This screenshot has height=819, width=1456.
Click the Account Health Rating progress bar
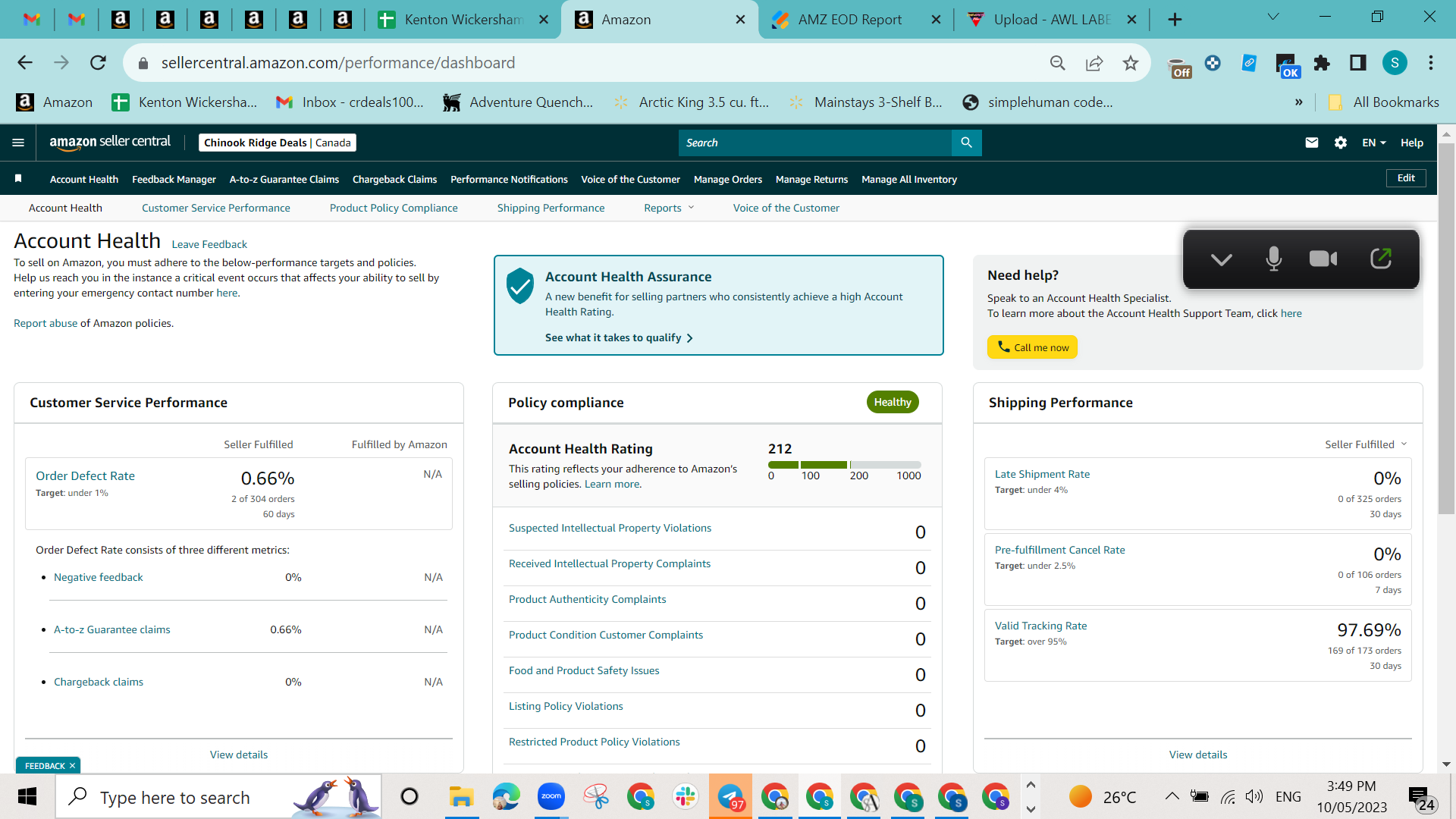point(844,465)
